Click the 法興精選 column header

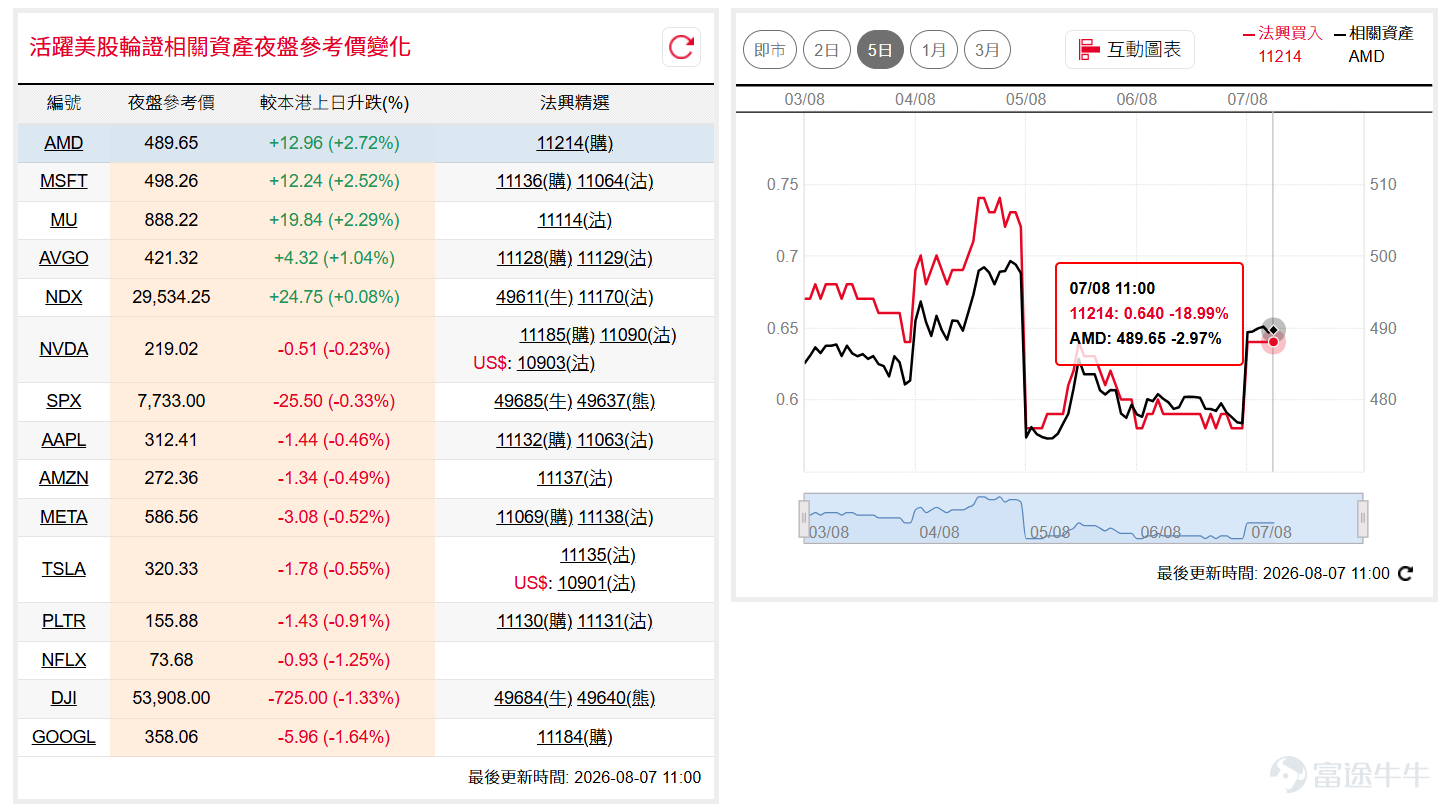575,103
